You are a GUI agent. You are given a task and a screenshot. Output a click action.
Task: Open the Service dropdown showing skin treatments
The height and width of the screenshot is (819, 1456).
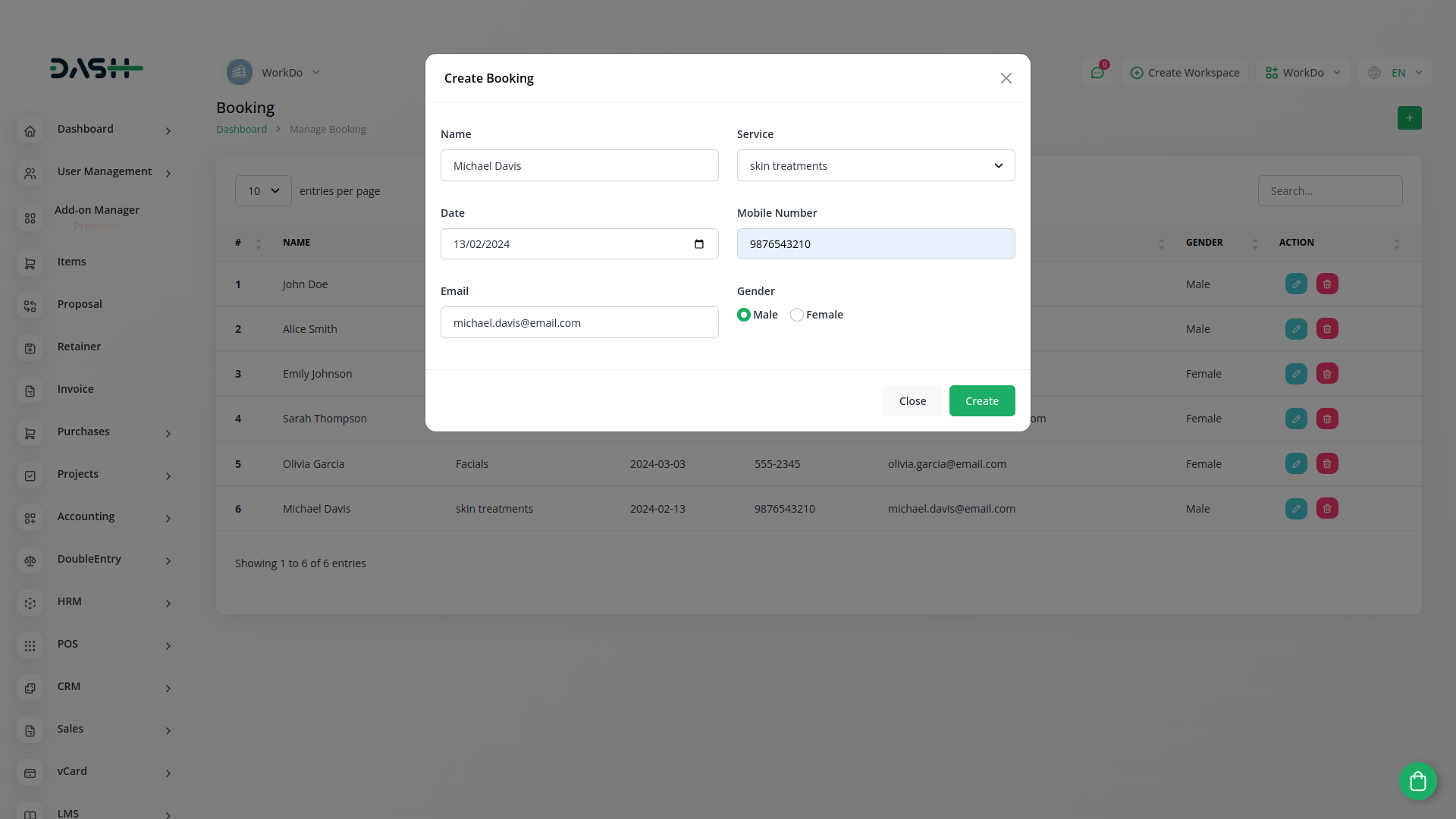(x=875, y=165)
